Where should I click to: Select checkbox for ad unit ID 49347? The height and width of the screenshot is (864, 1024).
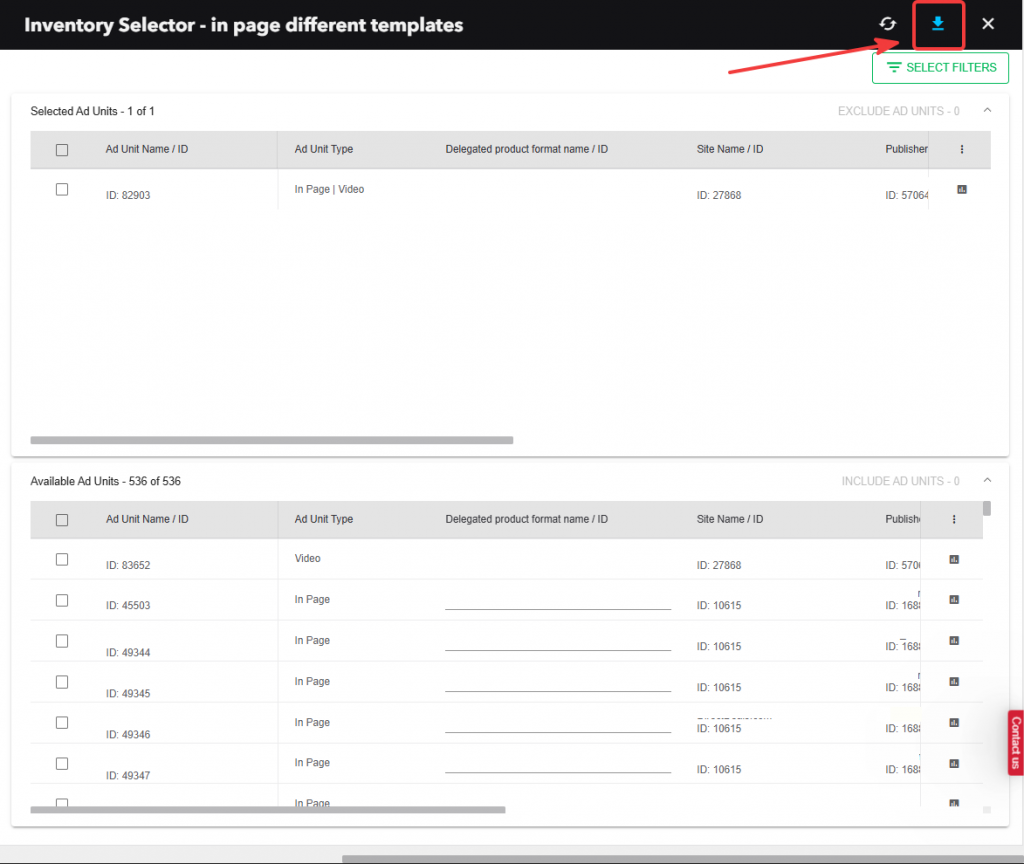62,763
